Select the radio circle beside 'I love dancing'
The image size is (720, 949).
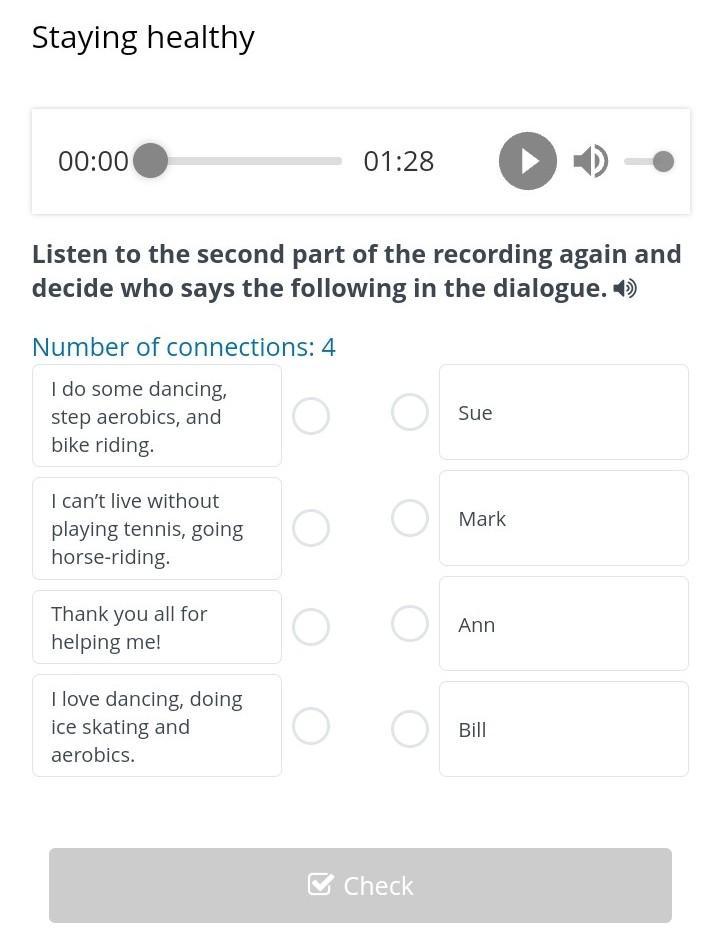point(311,725)
